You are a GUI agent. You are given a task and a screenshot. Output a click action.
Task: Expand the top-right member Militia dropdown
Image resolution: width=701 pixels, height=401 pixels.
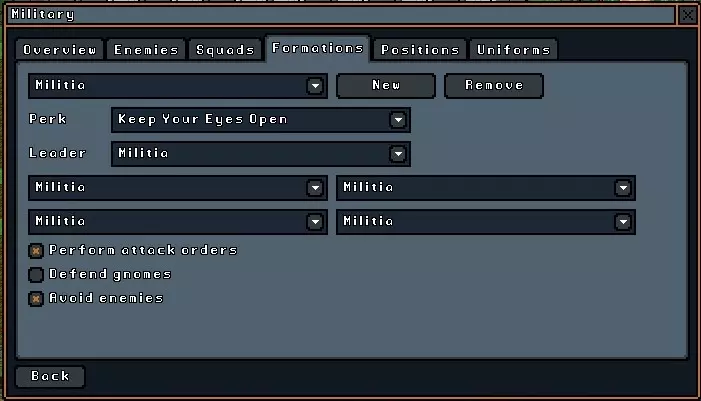pos(486,188)
